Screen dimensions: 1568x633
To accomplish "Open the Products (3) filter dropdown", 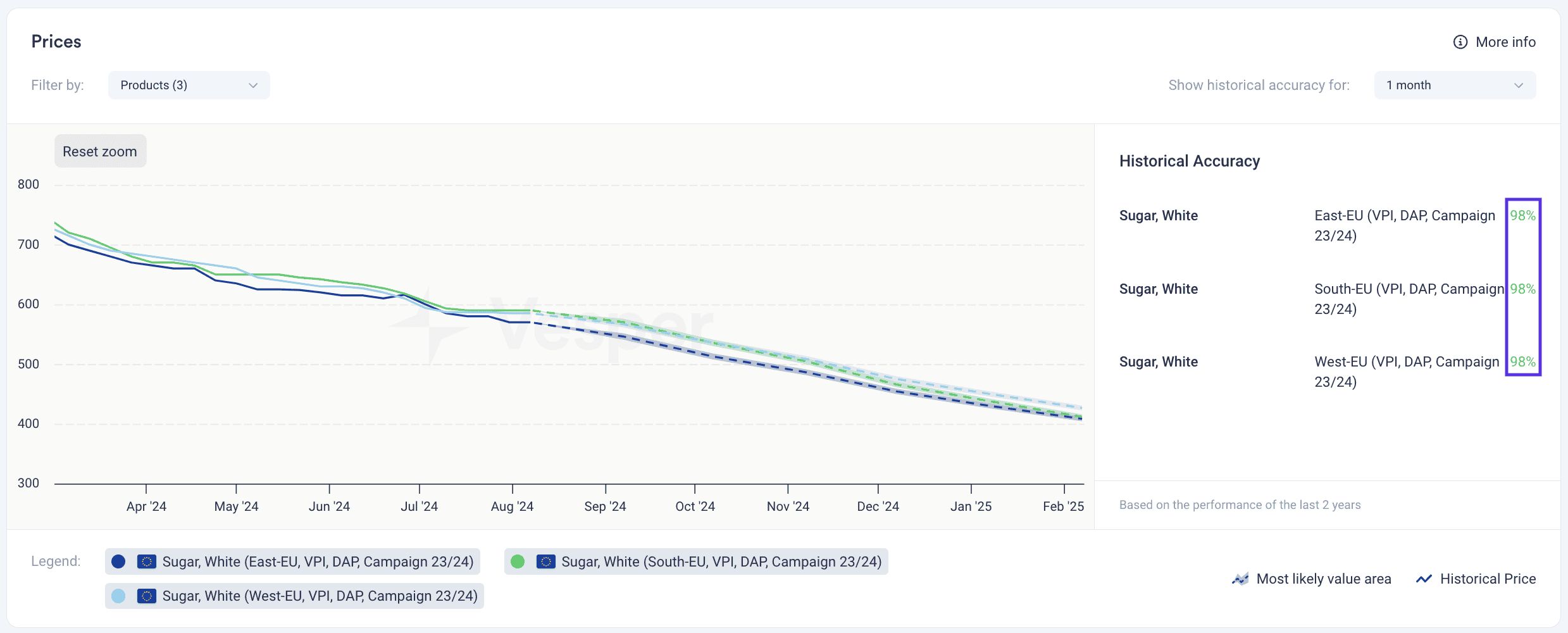I will click(189, 85).
